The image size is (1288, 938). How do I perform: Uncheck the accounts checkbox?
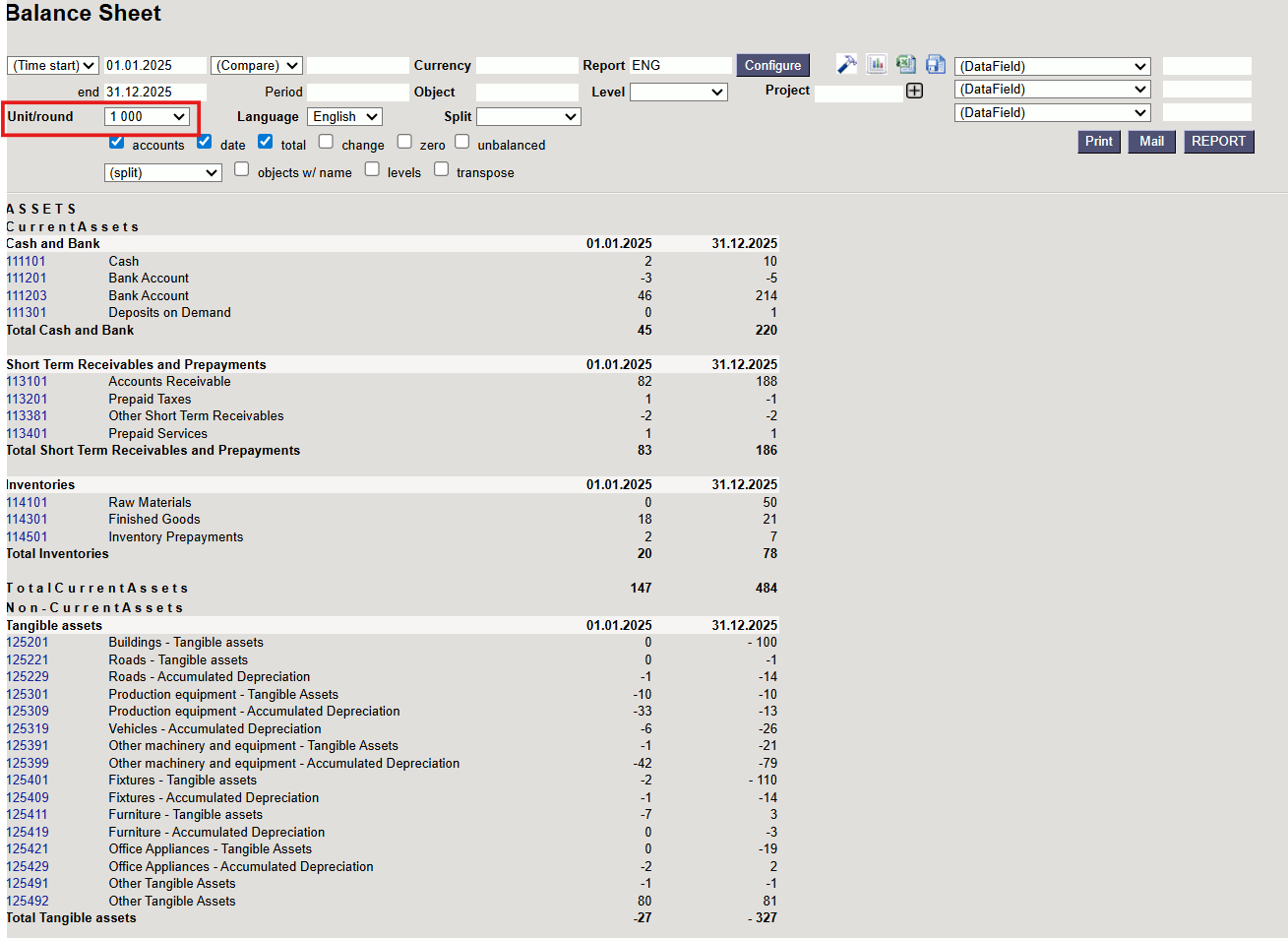click(x=116, y=142)
